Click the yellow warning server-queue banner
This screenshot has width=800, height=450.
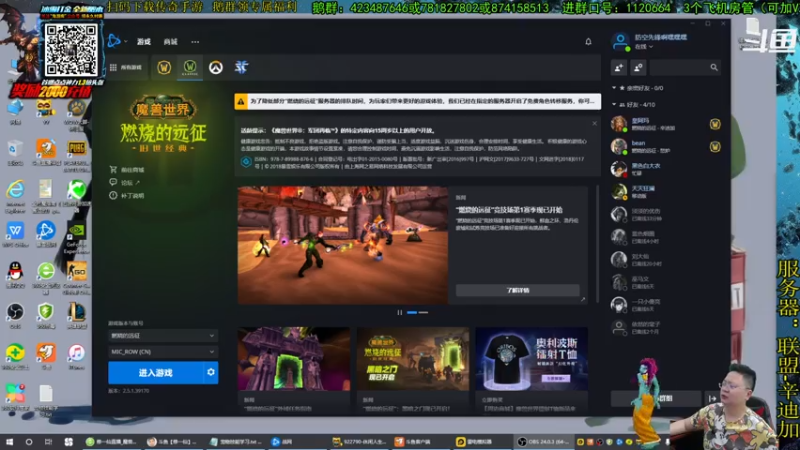417,101
